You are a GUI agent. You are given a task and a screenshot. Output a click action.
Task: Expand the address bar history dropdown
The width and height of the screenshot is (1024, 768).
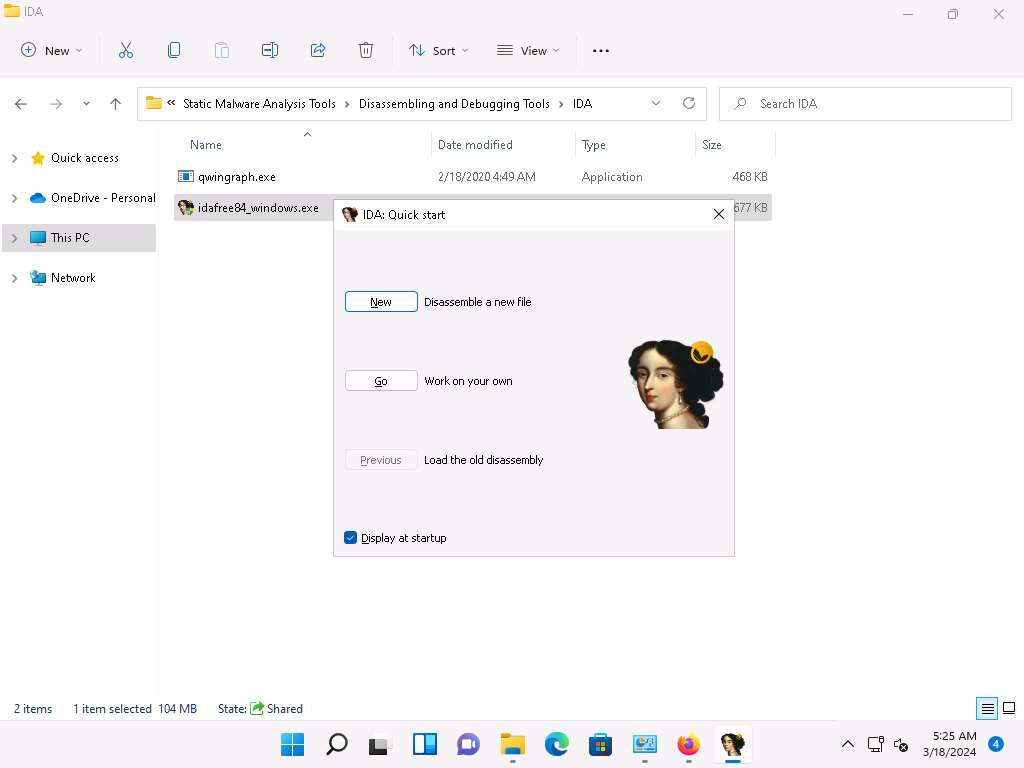656,103
